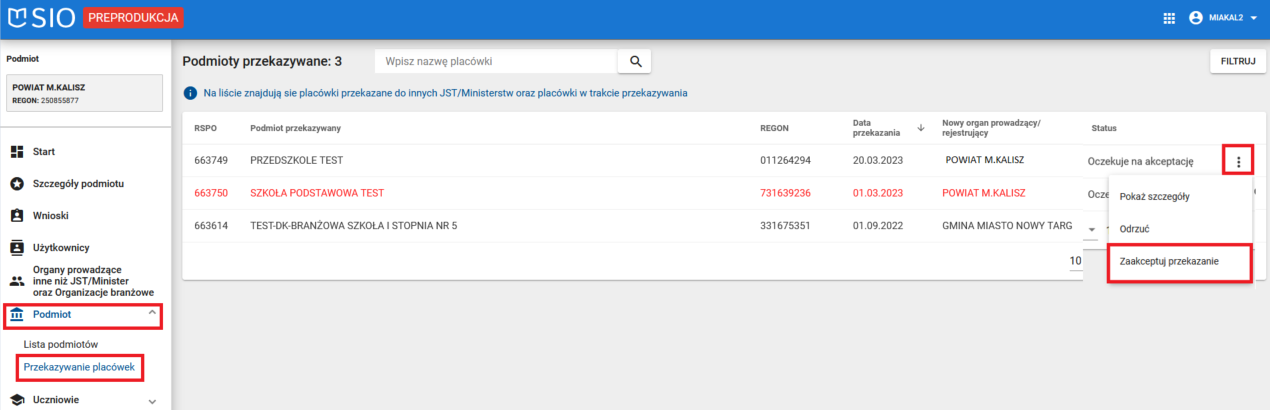Open the MIAKAL2 user dropdown arrow

[x=1254, y=18]
